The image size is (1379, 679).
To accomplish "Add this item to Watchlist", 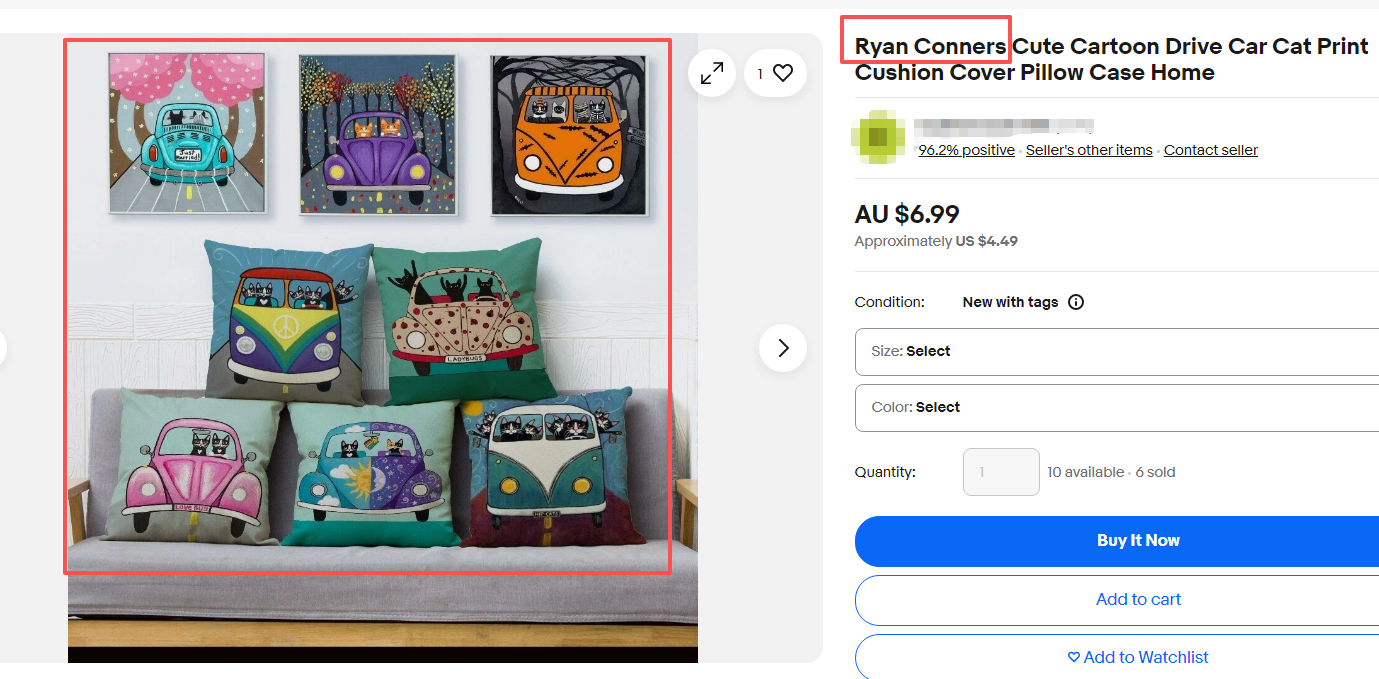I will click(x=1117, y=657).
